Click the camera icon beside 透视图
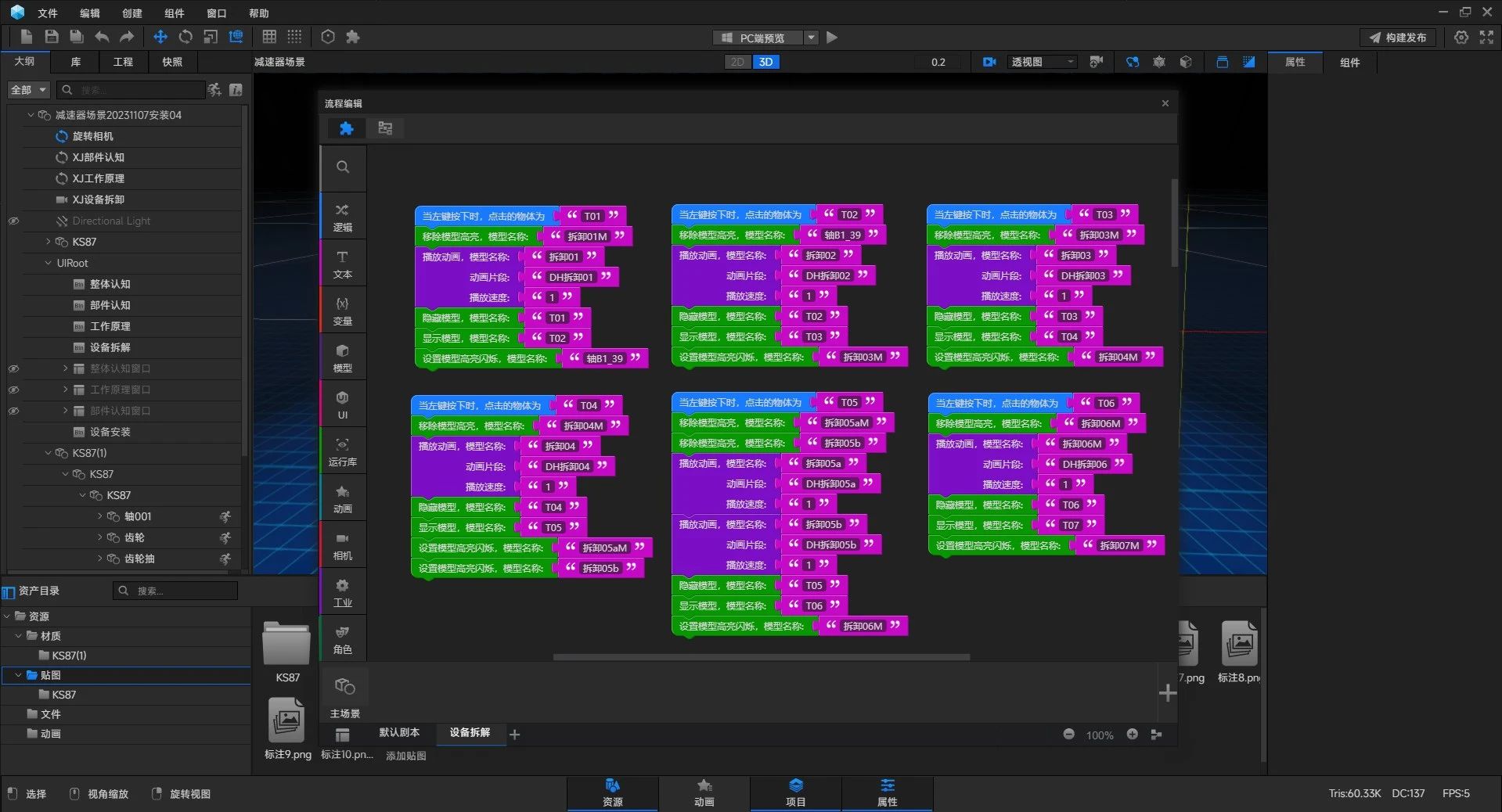 [x=989, y=62]
